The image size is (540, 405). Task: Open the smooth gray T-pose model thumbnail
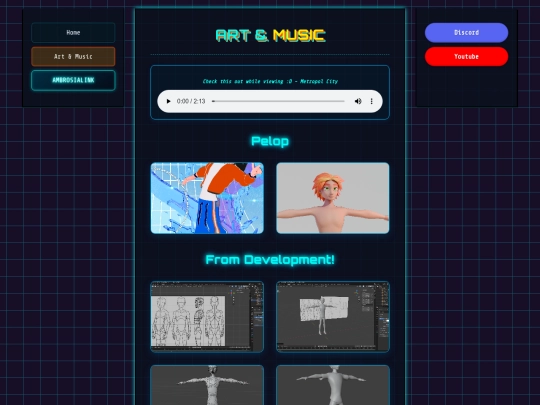(333, 385)
